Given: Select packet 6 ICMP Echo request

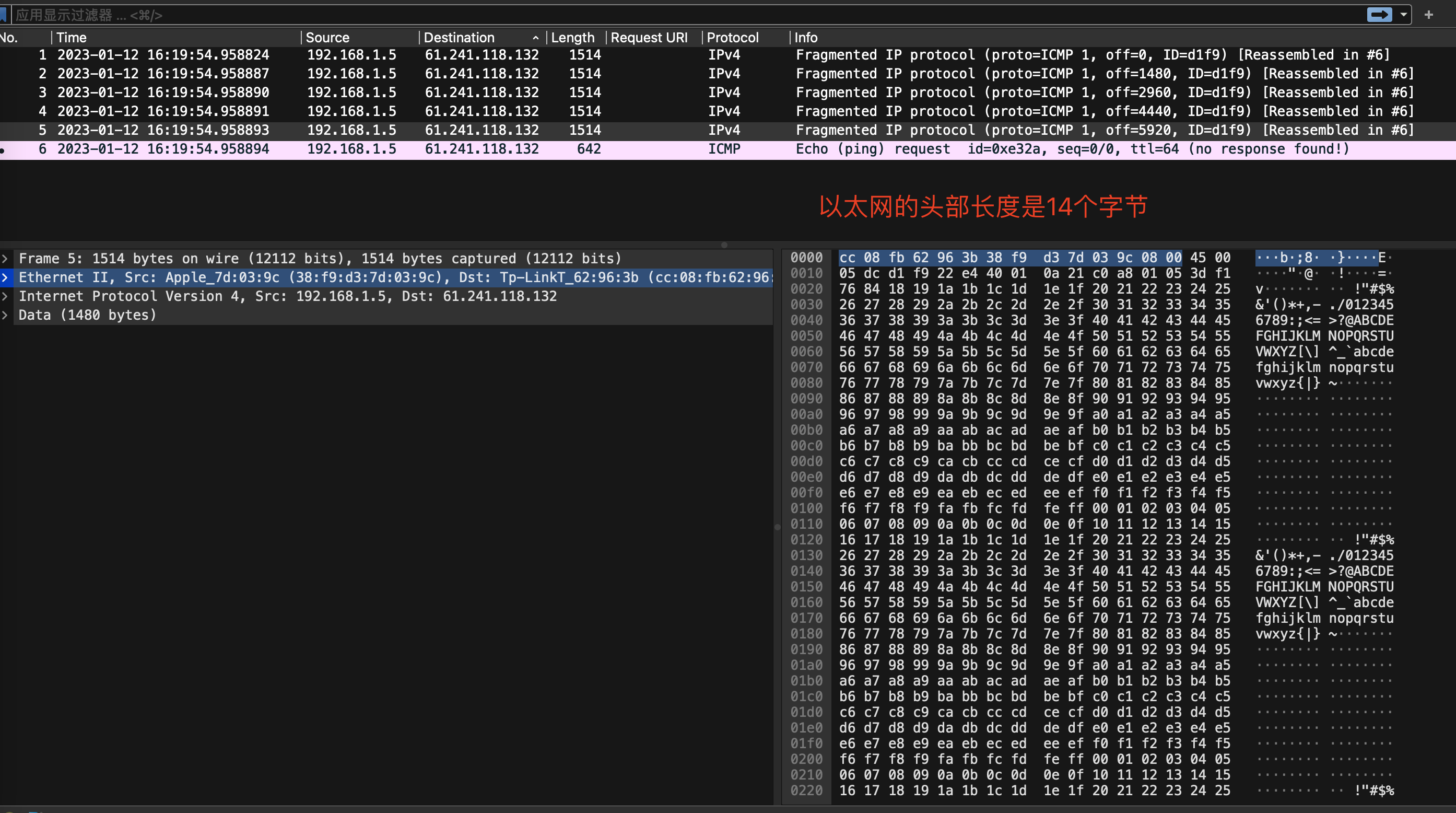Looking at the screenshot, I should [x=728, y=149].
